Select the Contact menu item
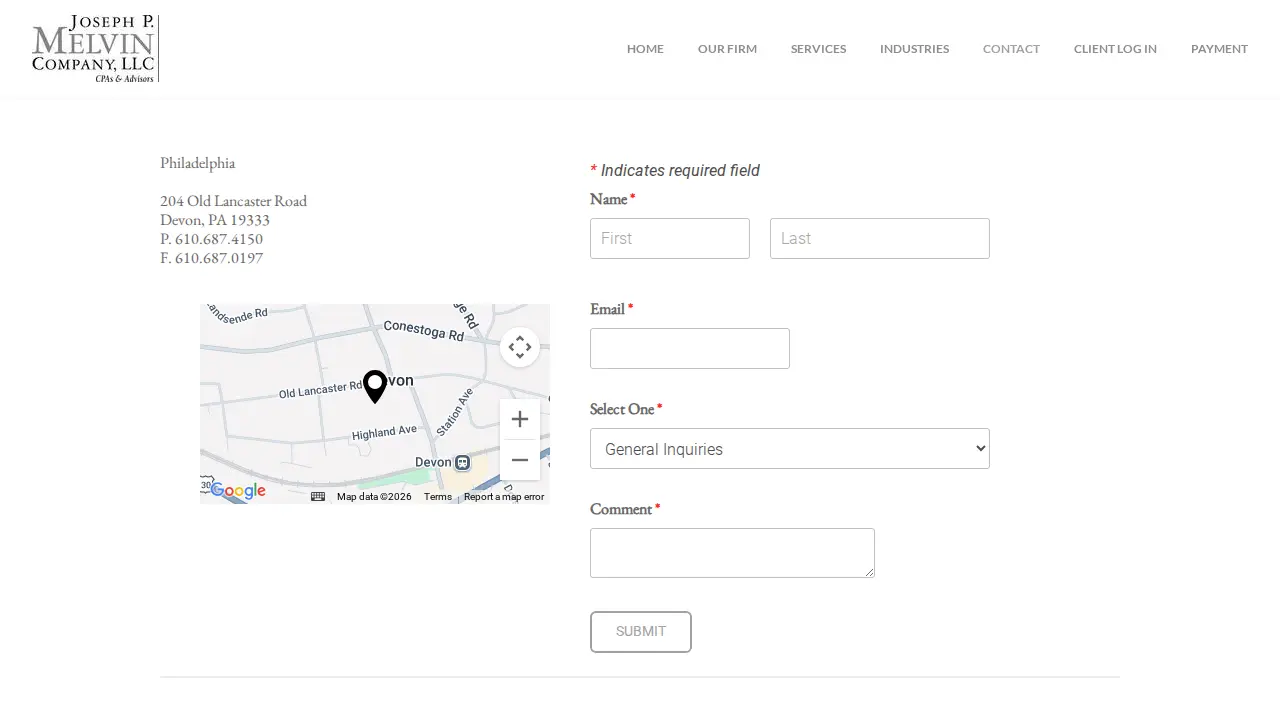 [1011, 49]
